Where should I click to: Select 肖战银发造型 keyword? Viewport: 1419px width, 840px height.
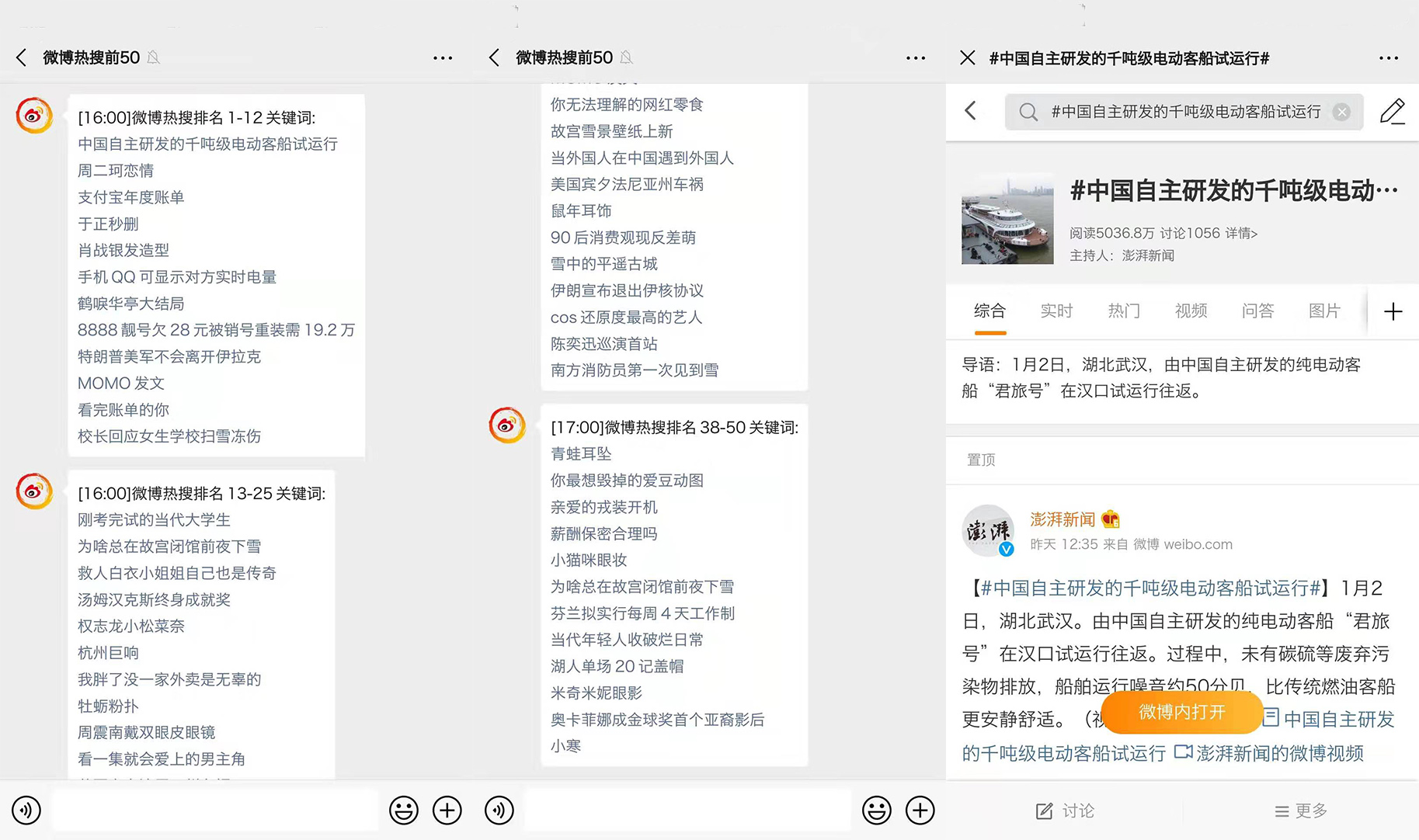[x=123, y=250]
